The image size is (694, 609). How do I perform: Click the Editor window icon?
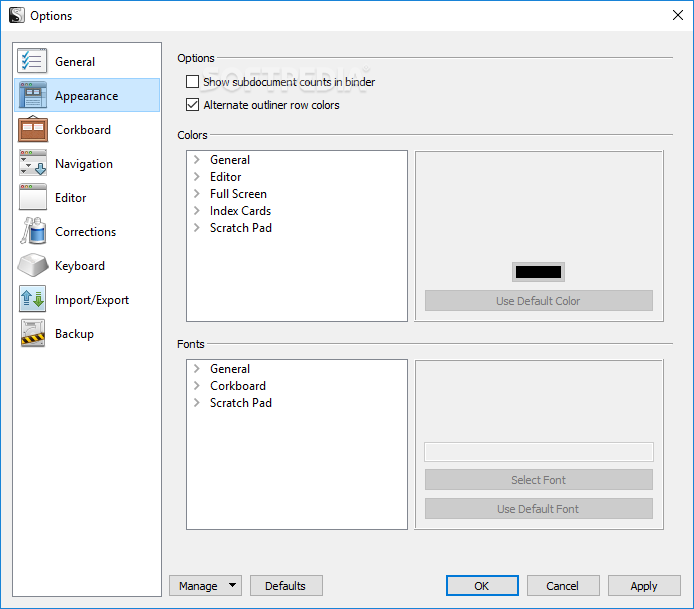33,197
